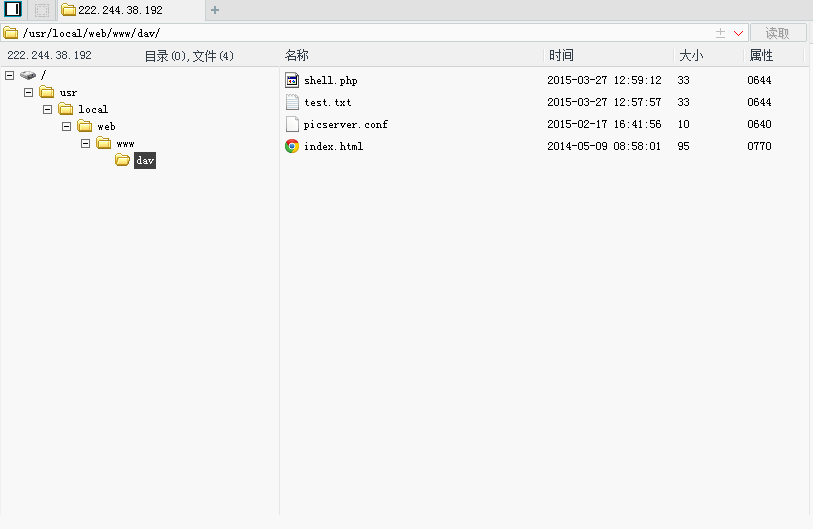The image size is (813, 529).
Task: Click the test.txt file icon
Action: pyautogui.click(x=292, y=102)
